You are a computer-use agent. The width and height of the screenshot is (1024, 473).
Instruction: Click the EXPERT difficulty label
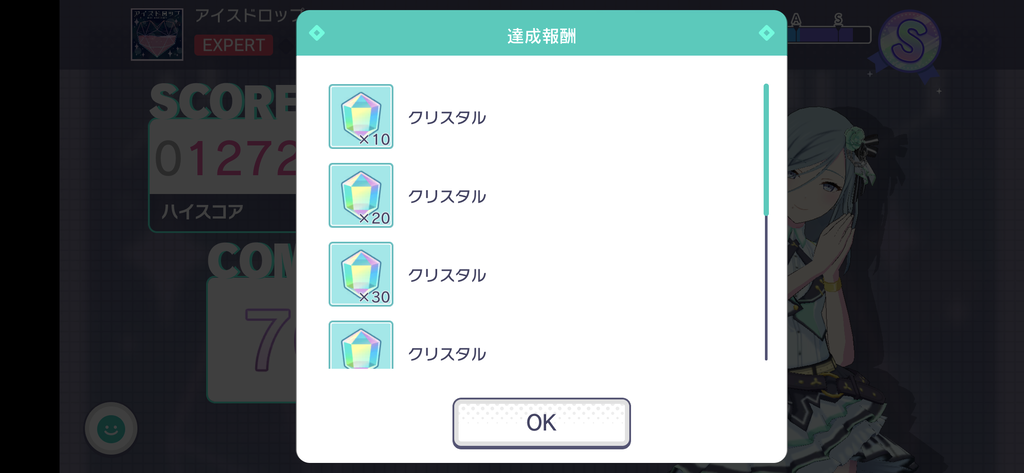tap(234, 45)
